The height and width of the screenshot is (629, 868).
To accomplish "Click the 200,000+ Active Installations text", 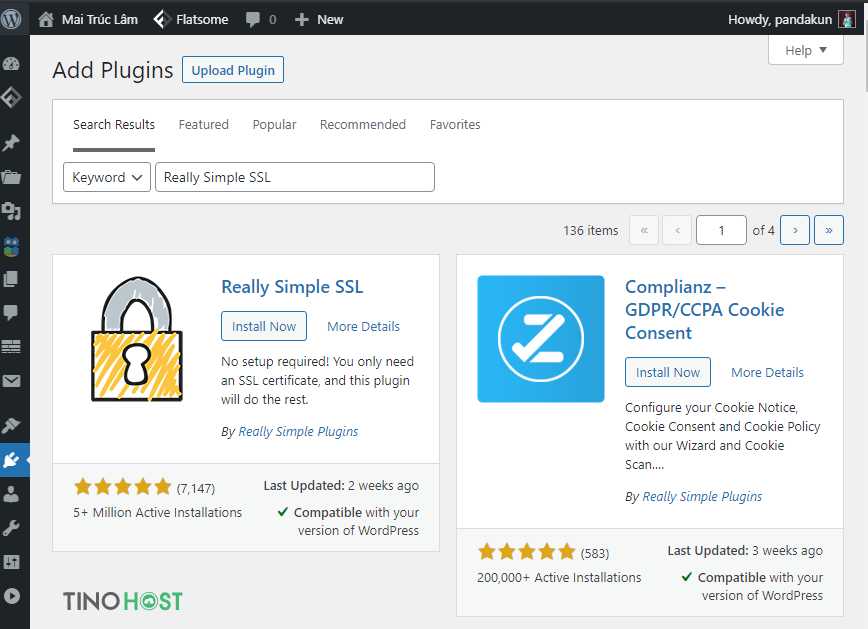I will click(x=559, y=578).
